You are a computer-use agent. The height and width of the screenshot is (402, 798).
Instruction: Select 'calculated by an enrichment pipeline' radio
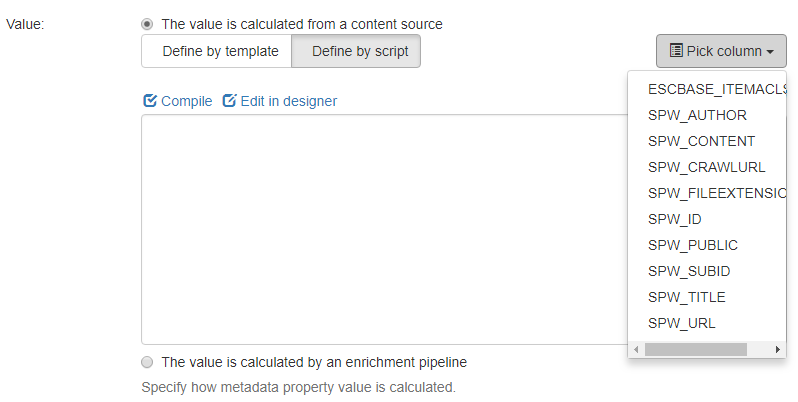[148, 362]
